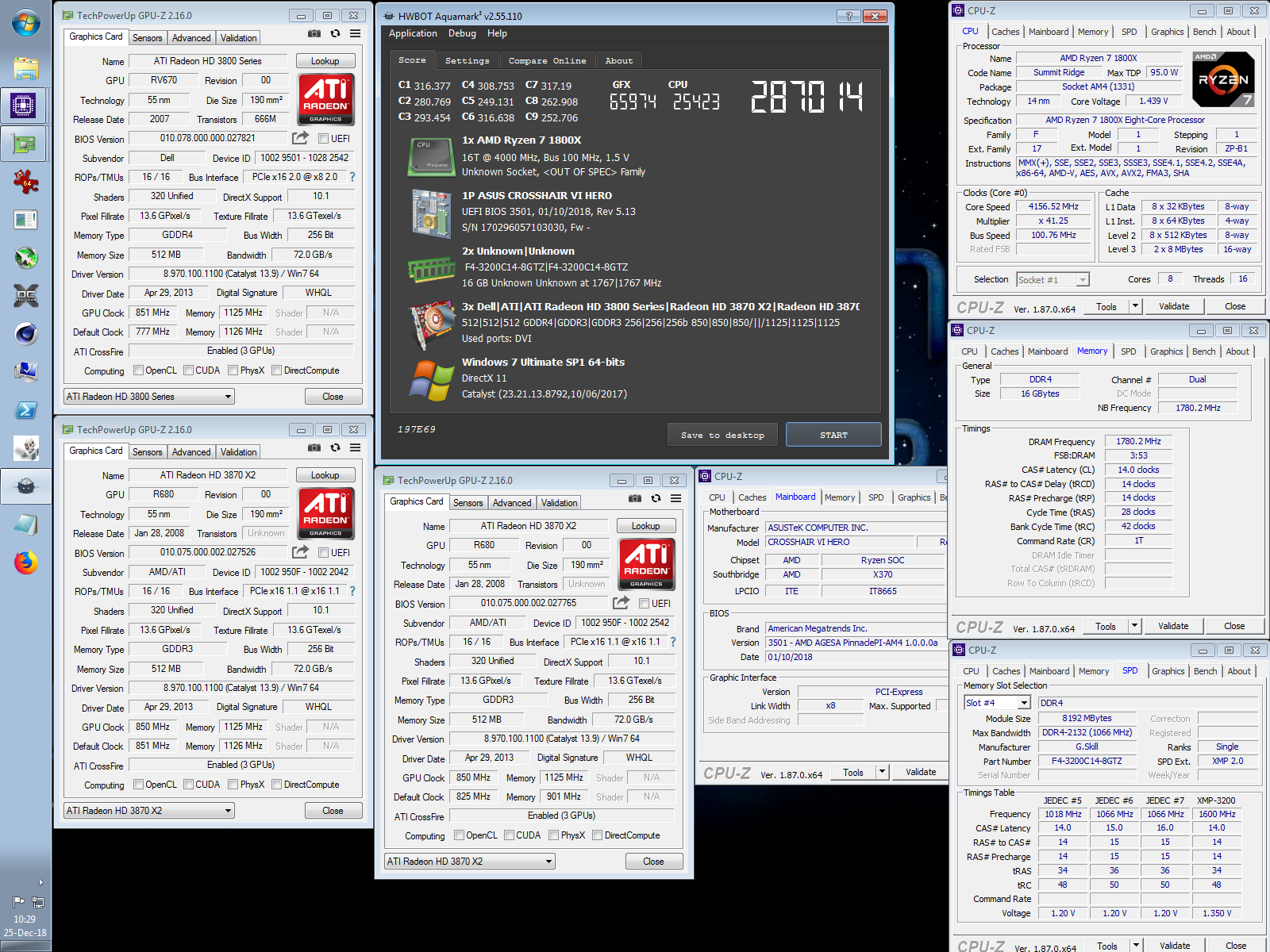
Task: Click the CPU-Z chip icon in the taskbar
Action: pos(25,105)
